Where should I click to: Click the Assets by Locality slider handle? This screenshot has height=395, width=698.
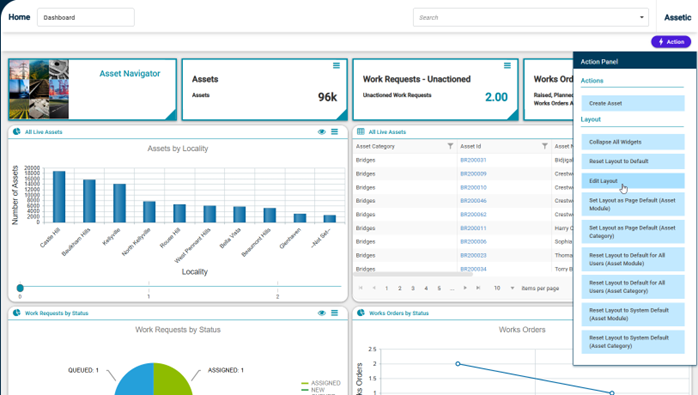(20, 288)
